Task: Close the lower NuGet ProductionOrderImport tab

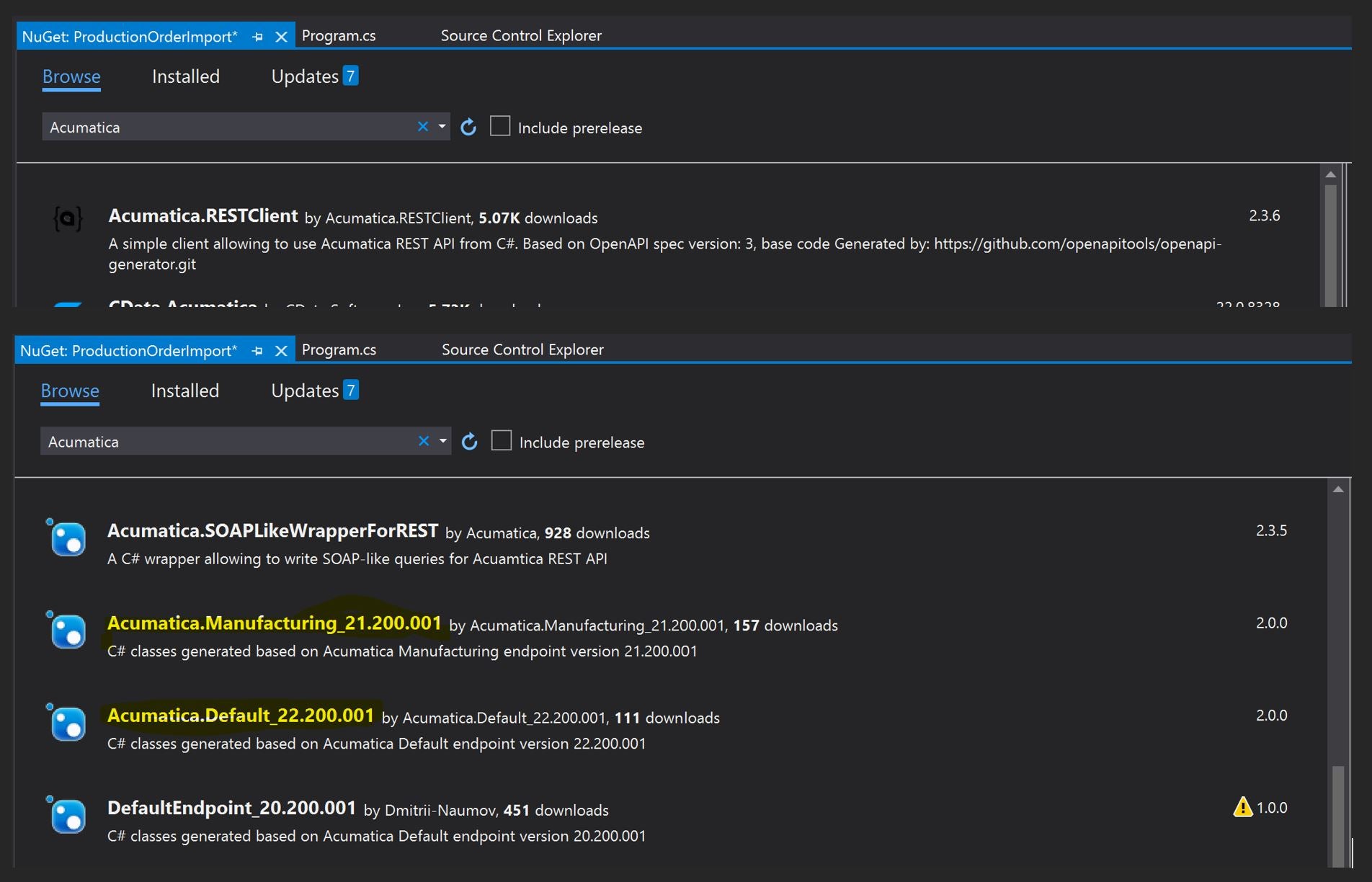Action: (x=282, y=351)
